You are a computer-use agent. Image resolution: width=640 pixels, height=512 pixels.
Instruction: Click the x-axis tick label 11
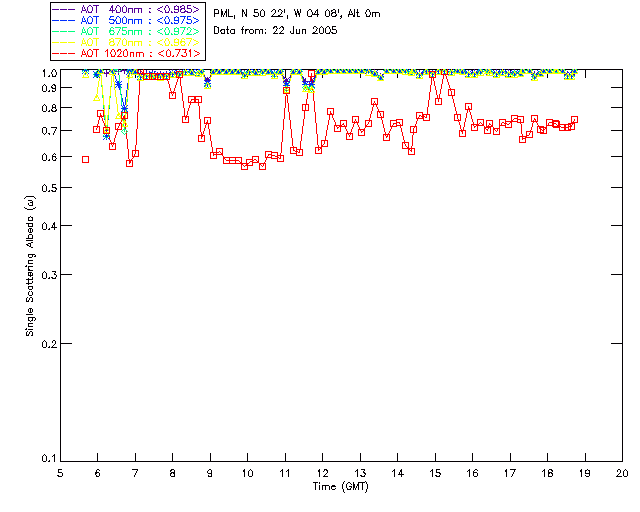coord(285,473)
